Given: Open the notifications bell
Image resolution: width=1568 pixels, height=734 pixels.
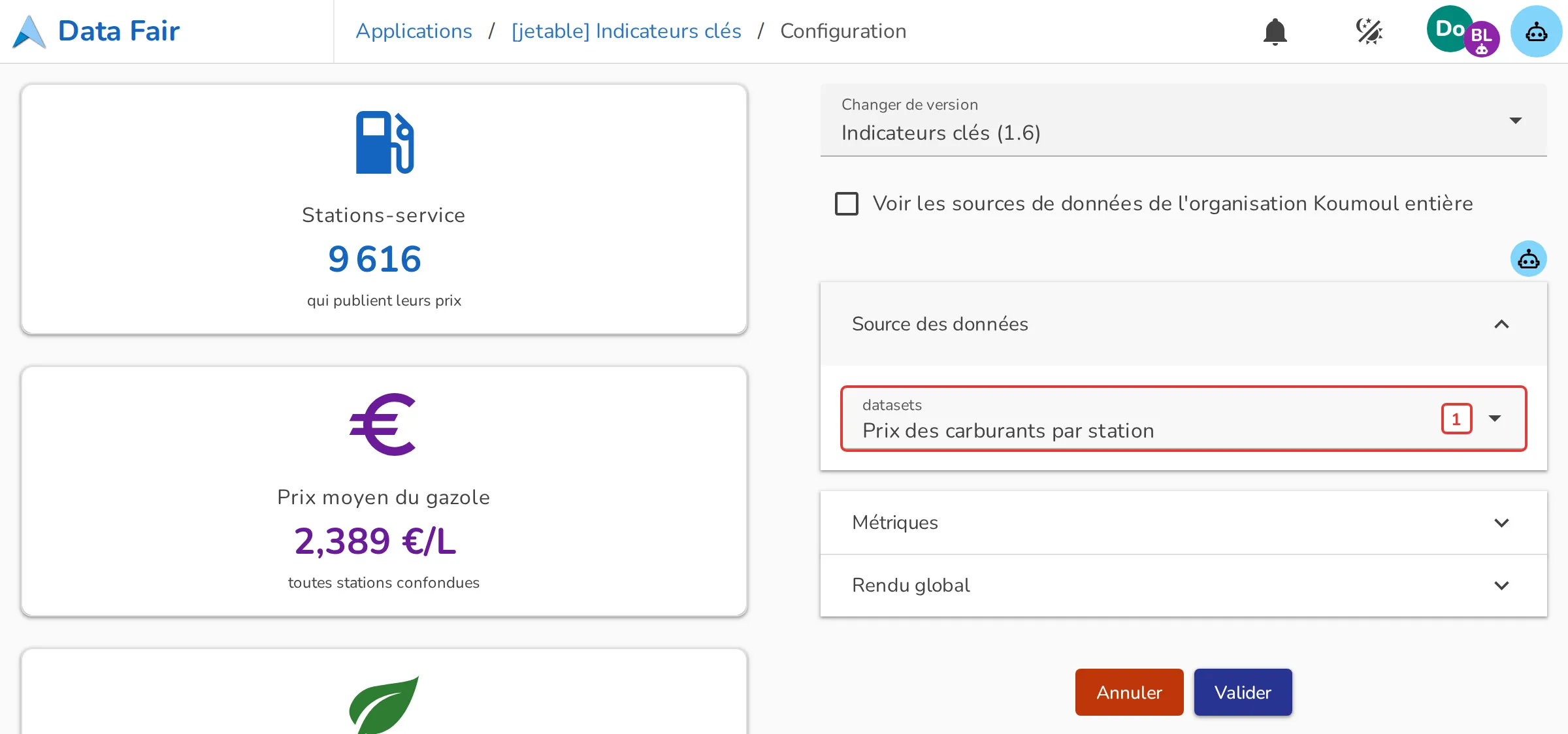Looking at the screenshot, I should 1275,31.
